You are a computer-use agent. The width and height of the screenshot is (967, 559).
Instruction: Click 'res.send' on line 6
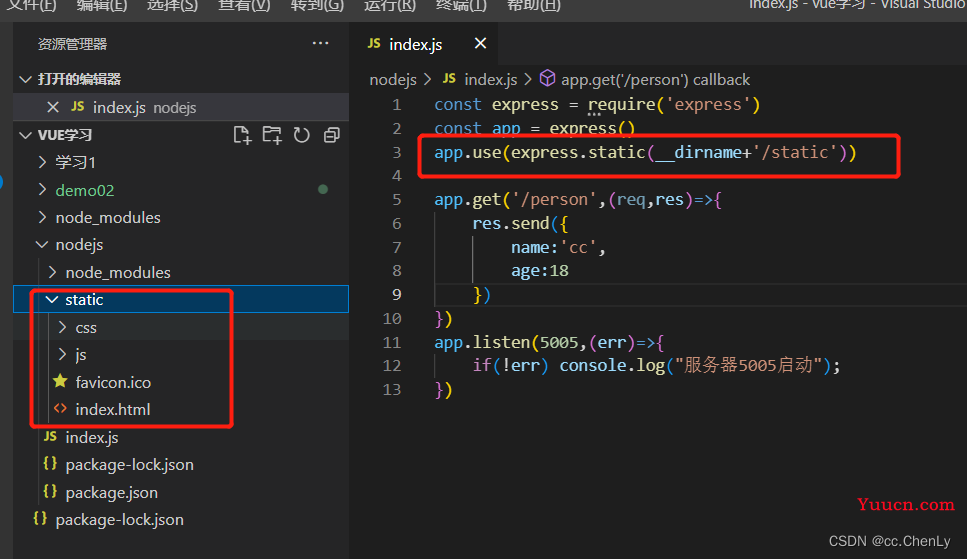511,223
